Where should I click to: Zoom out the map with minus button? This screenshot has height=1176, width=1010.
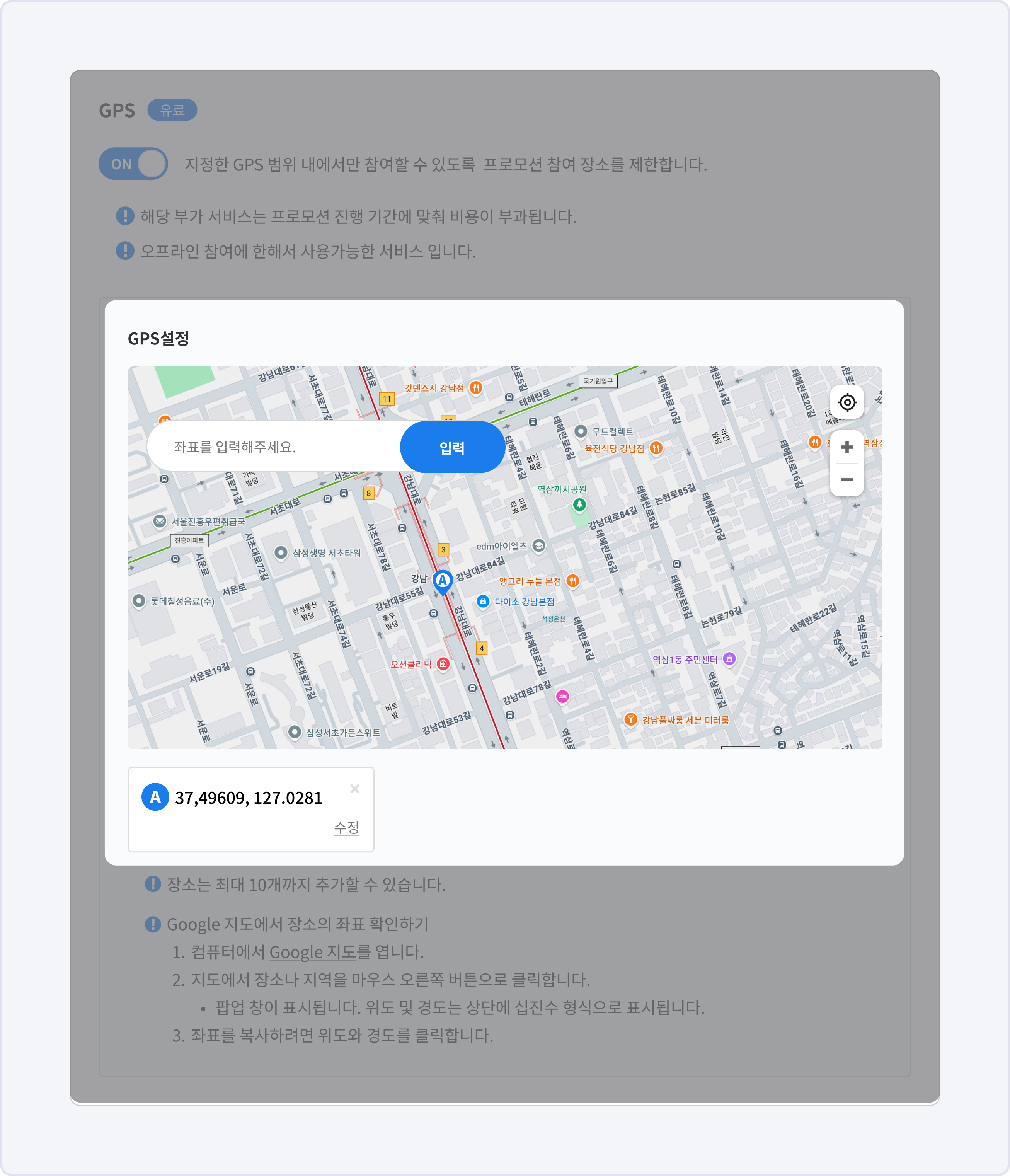(847, 480)
